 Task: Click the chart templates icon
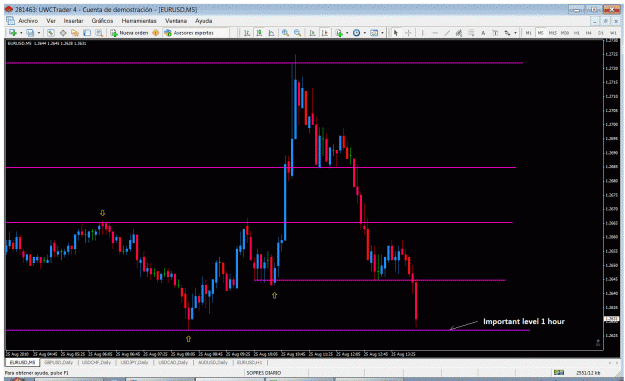(x=374, y=33)
